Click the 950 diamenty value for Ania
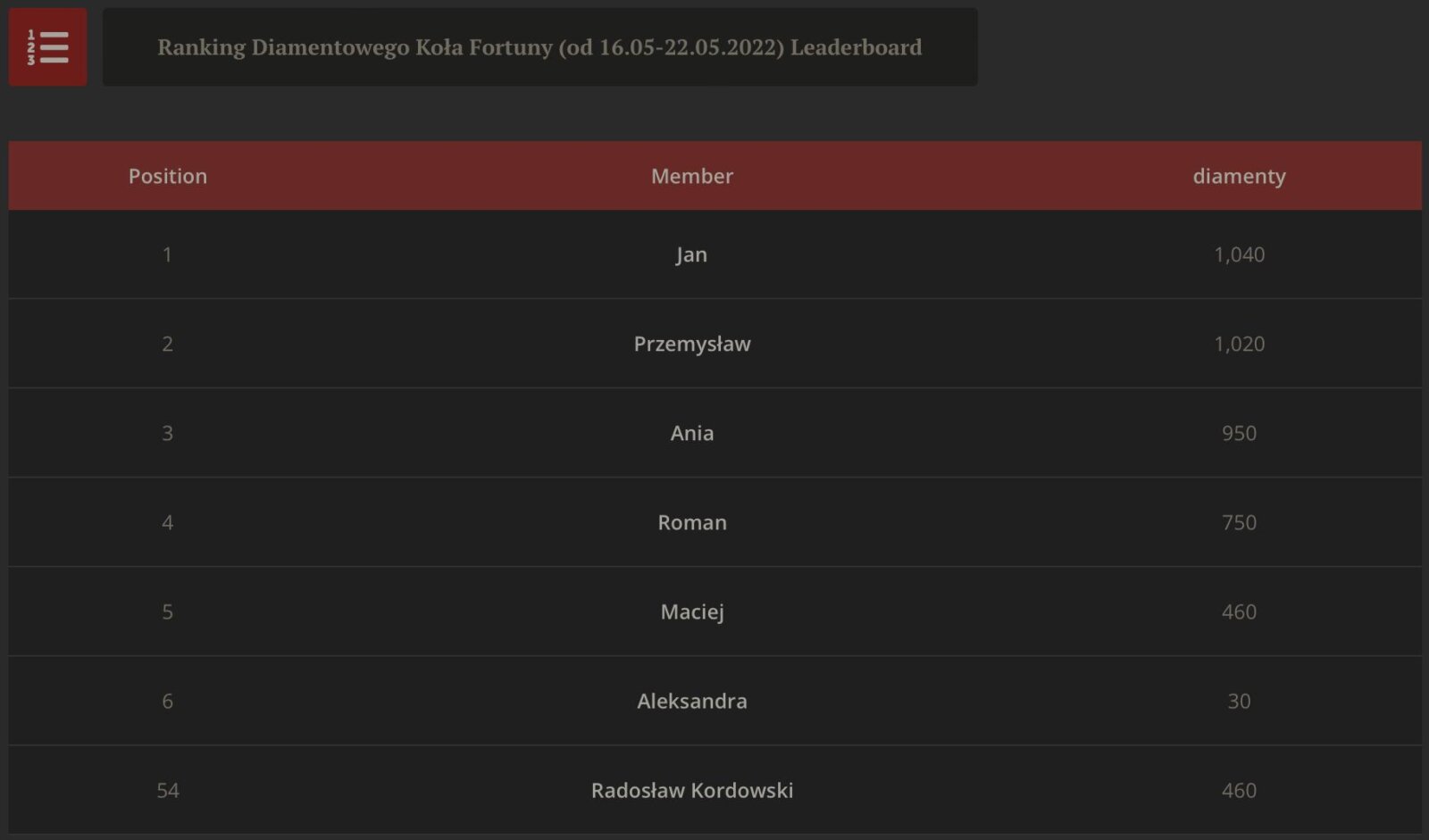Image resolution: width=1429 pixels, height=840 pixels. tap(1239, 433)
